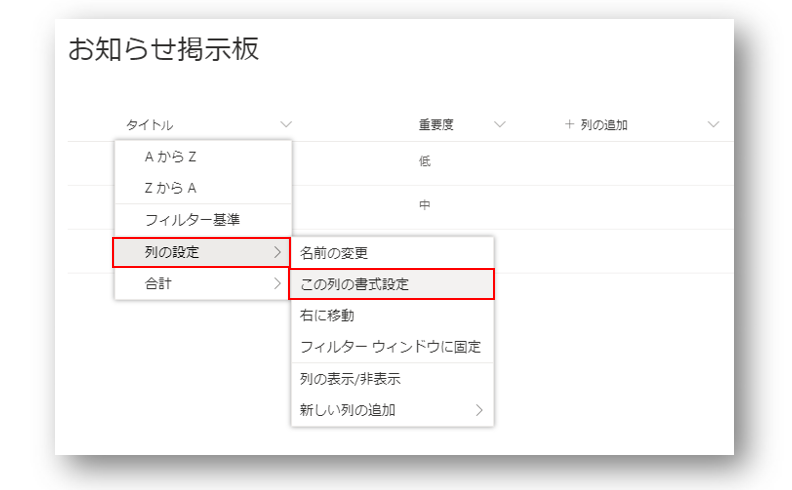Select the 中 importance cell

(424, 206)
